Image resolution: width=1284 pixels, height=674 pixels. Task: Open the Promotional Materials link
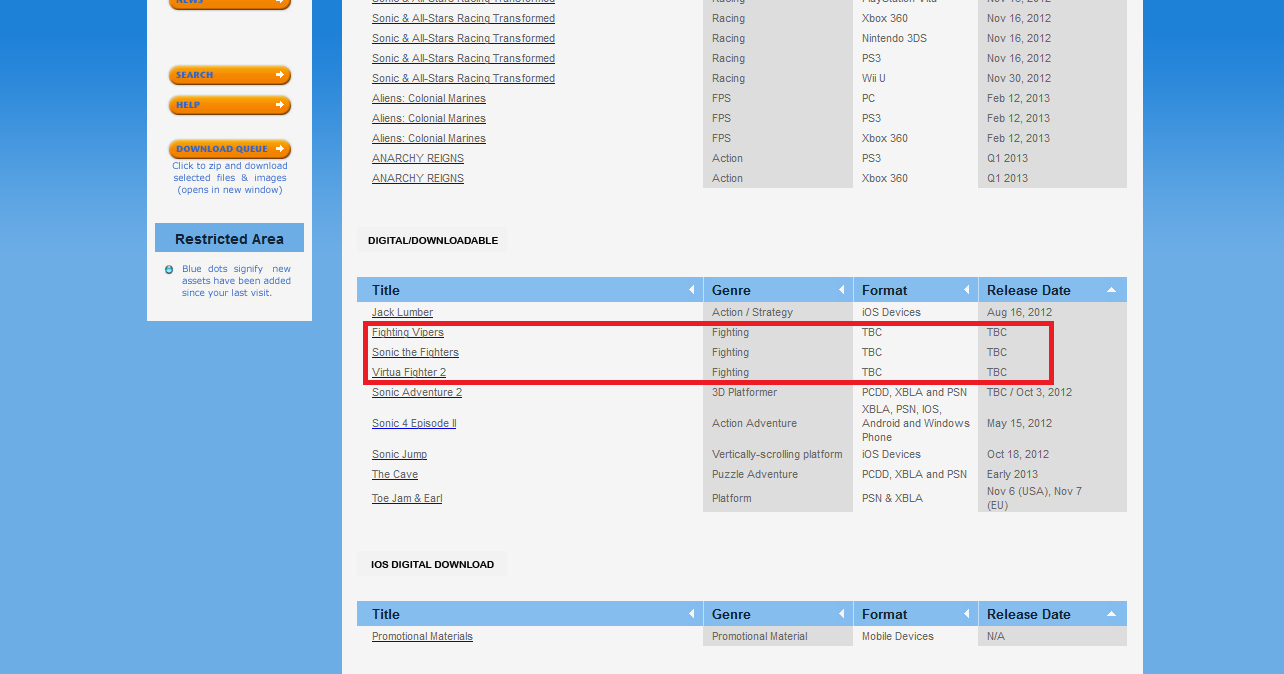tap(422, 636)
